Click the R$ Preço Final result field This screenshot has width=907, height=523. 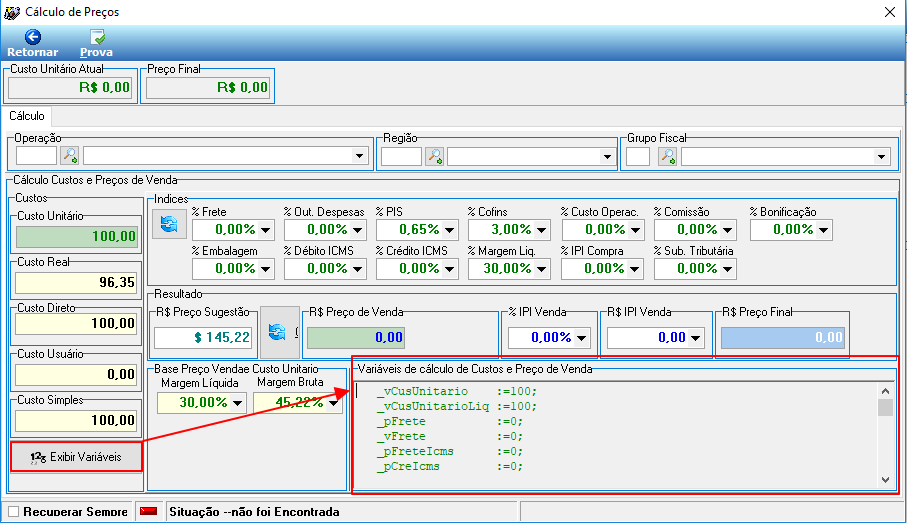click(783, 337)
